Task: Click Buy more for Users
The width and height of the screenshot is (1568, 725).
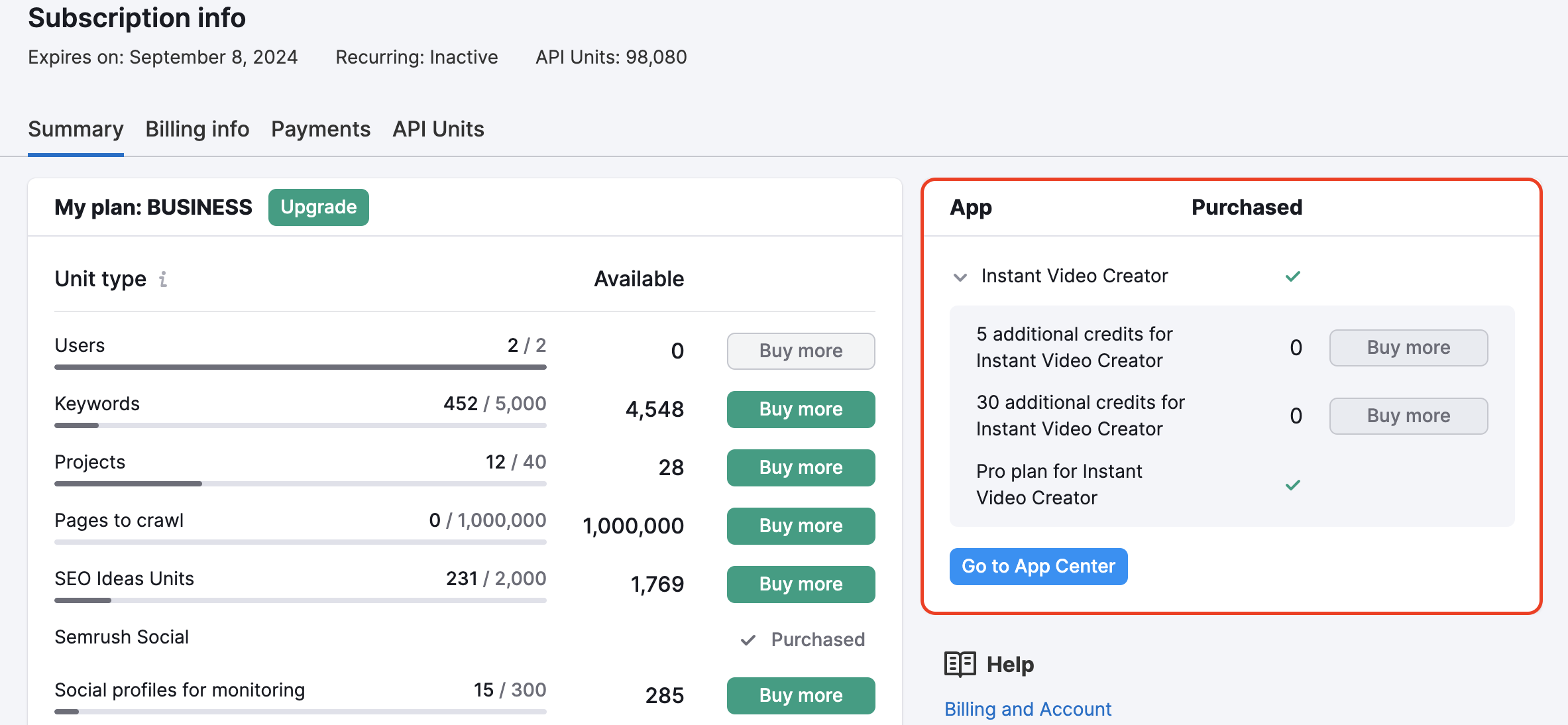Action: click(x=800, y=350)
